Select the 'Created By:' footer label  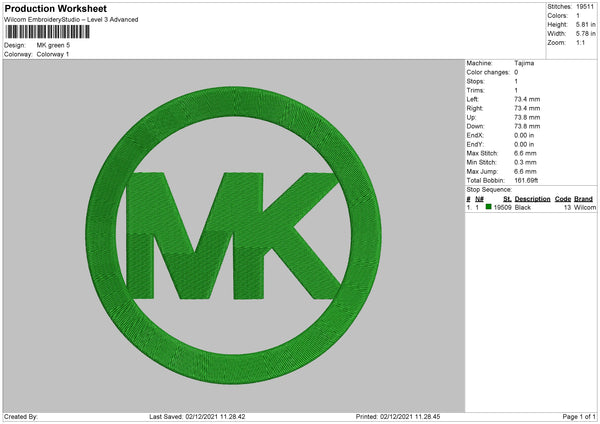pyautogui.click(x=21, y=417)
